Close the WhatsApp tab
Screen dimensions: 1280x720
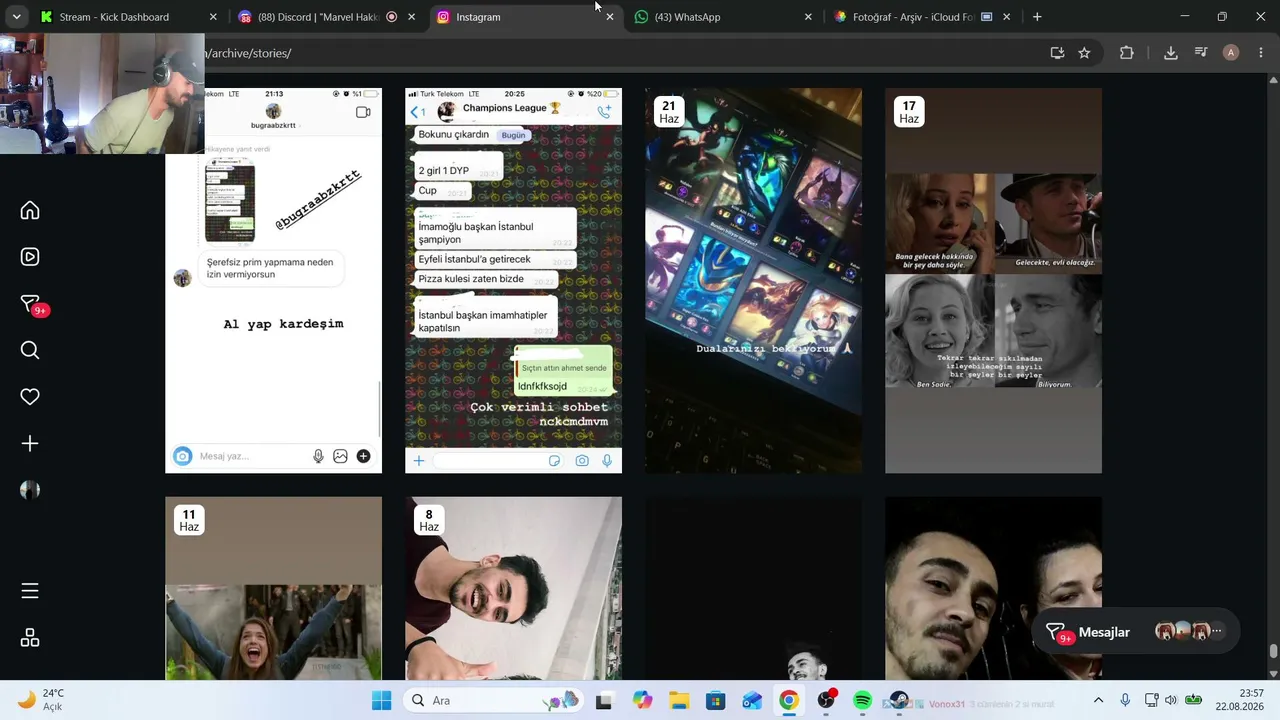pos(808,17)
